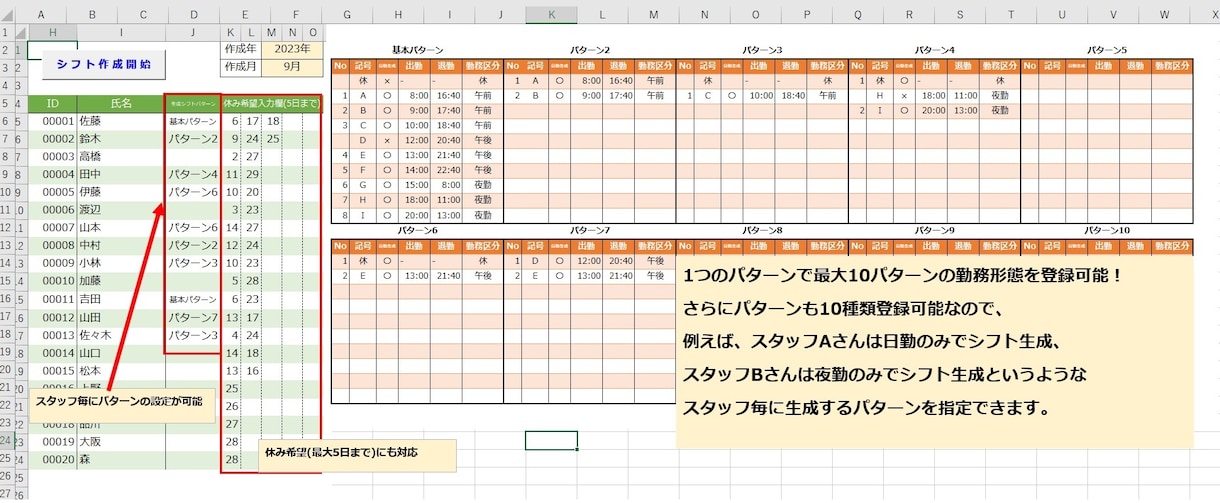Click the line 1つのパターンで最大10パターンの勤務形態を登録可能！
This screenshot has height=503, width=1220.
coord(903,275)
